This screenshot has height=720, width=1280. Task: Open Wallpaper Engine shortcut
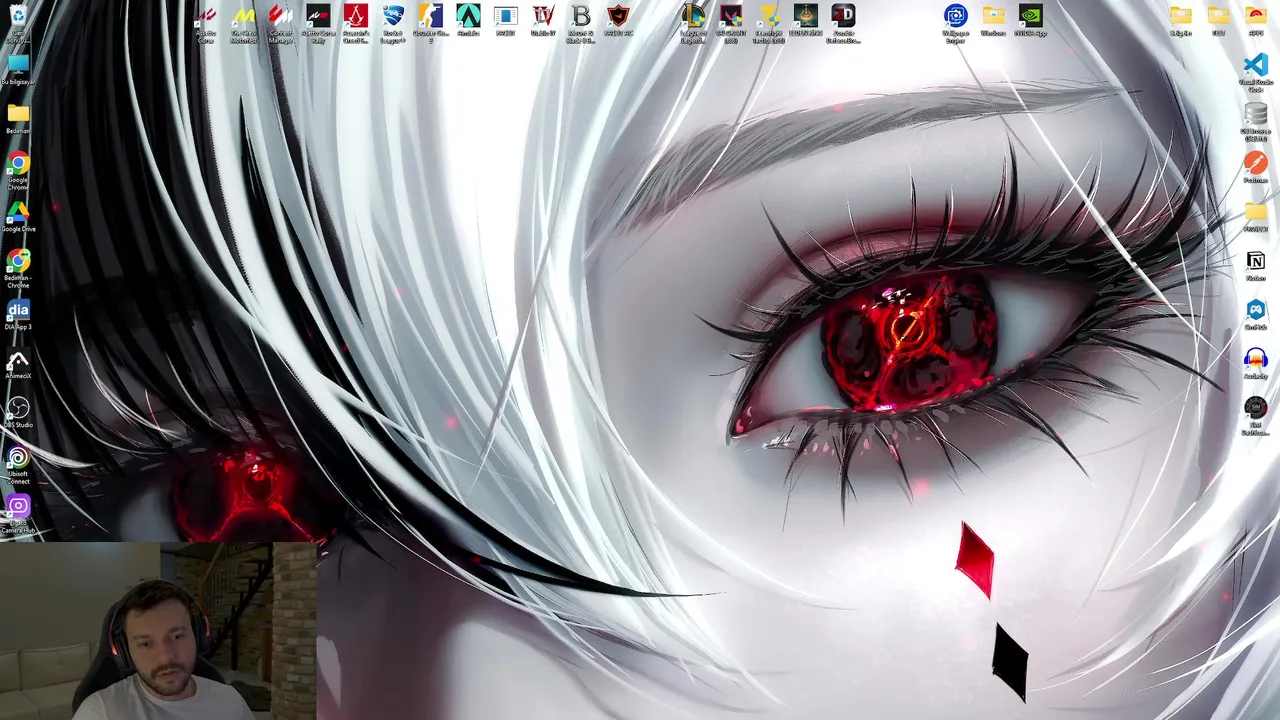pos(956,24)
